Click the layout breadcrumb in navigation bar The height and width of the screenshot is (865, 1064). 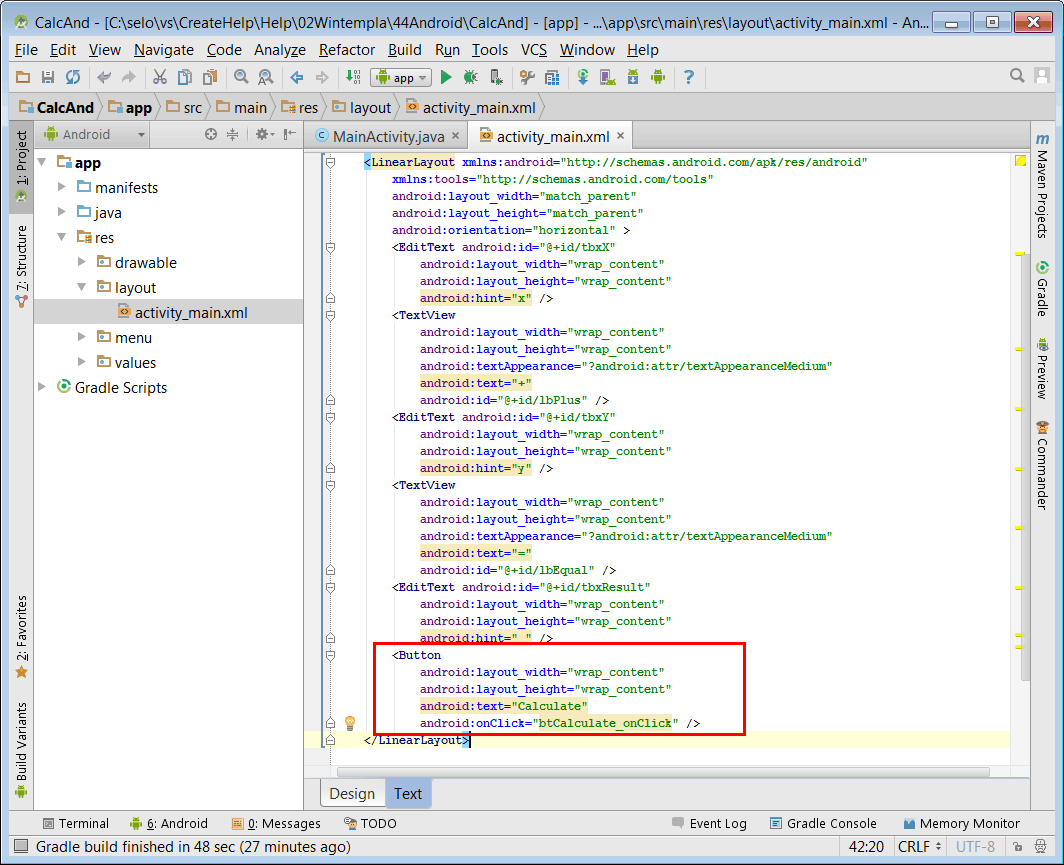coord(362,107)
